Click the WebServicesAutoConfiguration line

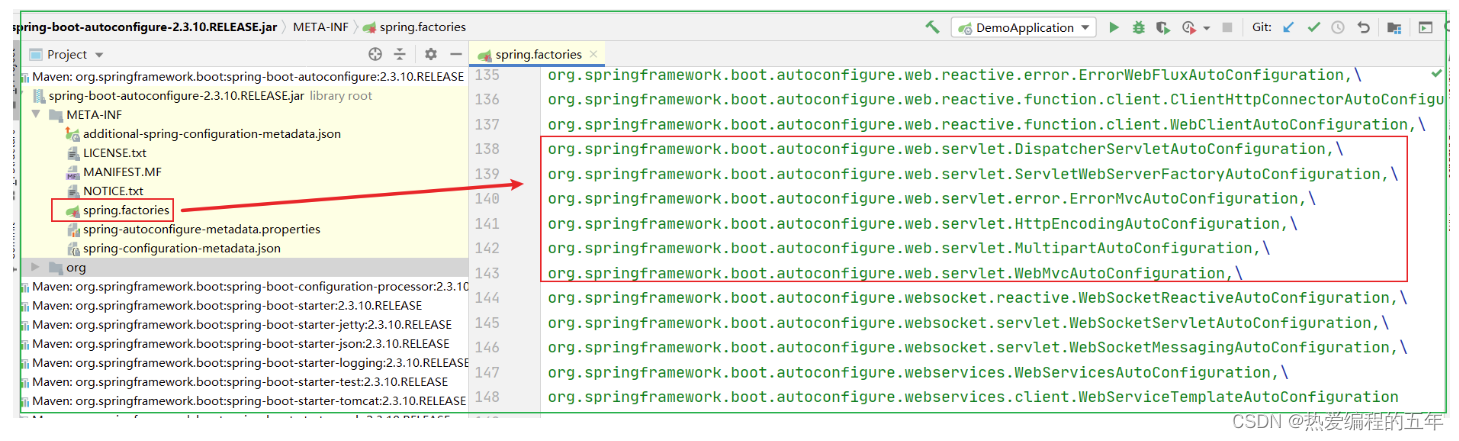tap(918, 372)
